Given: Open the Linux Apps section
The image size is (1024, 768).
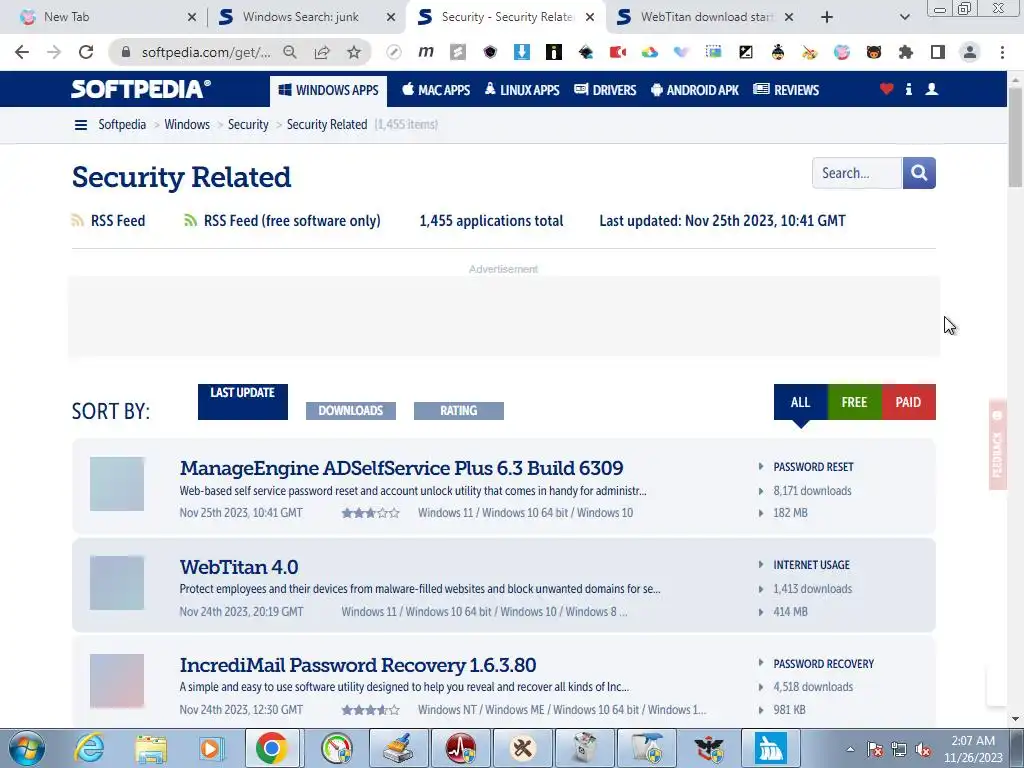Looking at the screenshot, I should point(522,90).
